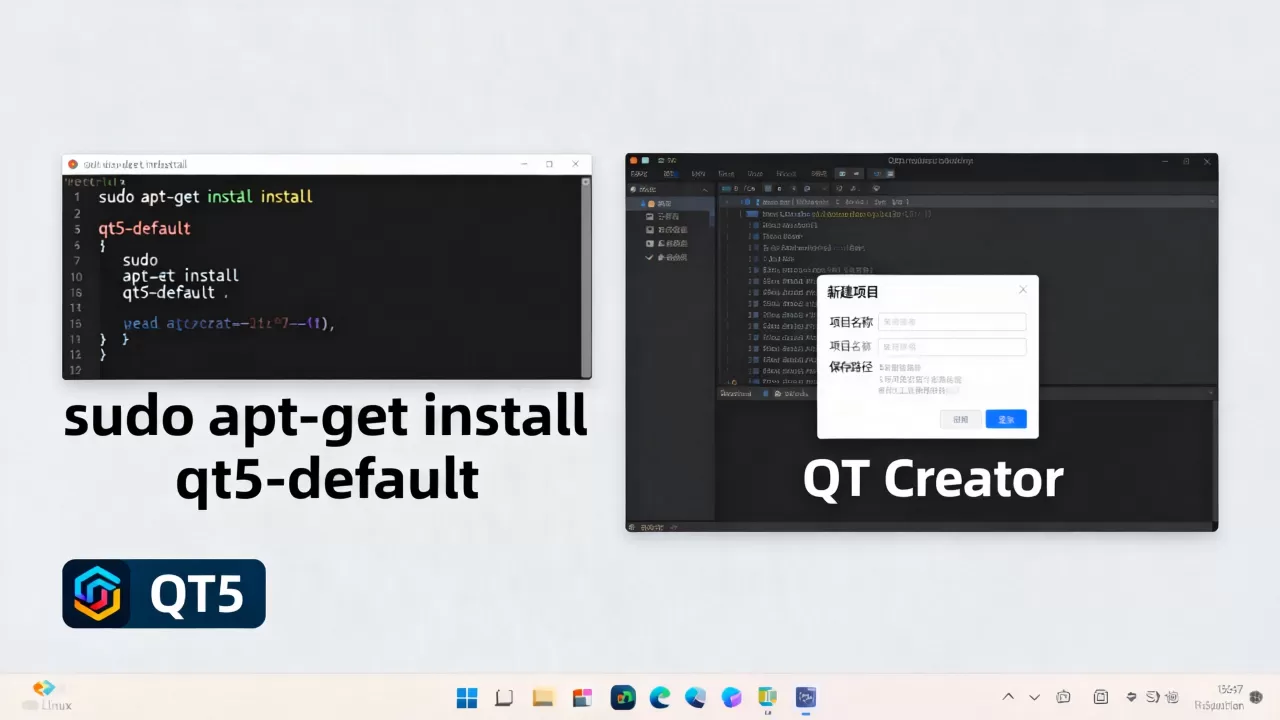The width and height of the screenshot is (1280, 720).
Task: Click the 'qt5-default' red text line in terminal
Action: pyautogui.click(x=144, y=228)
